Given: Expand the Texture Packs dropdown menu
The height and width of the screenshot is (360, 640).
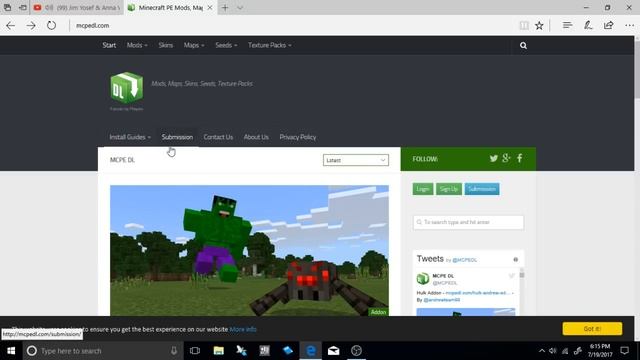Looking at the screenshot, I should click(x=270, y=45).
